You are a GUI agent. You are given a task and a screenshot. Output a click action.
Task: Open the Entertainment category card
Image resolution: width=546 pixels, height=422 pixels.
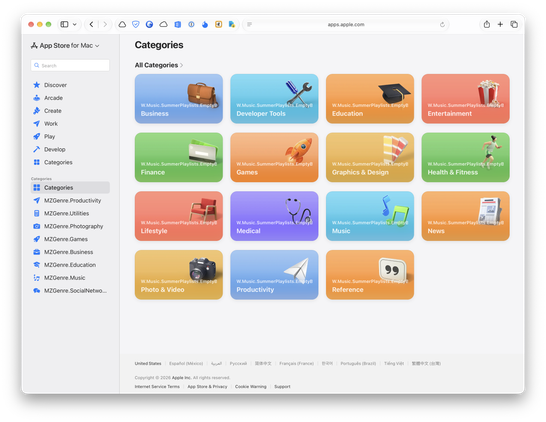(466, 99)
